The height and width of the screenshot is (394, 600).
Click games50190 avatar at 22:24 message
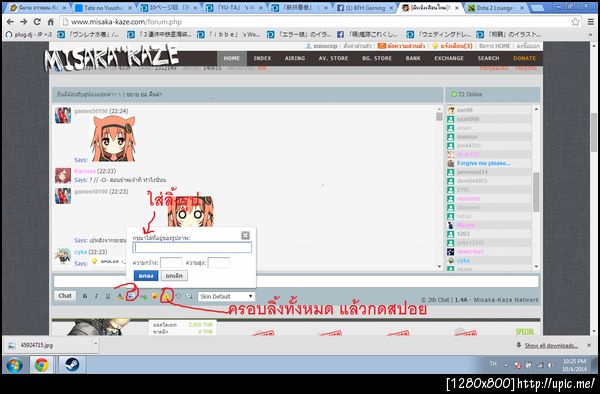point(63,115)
